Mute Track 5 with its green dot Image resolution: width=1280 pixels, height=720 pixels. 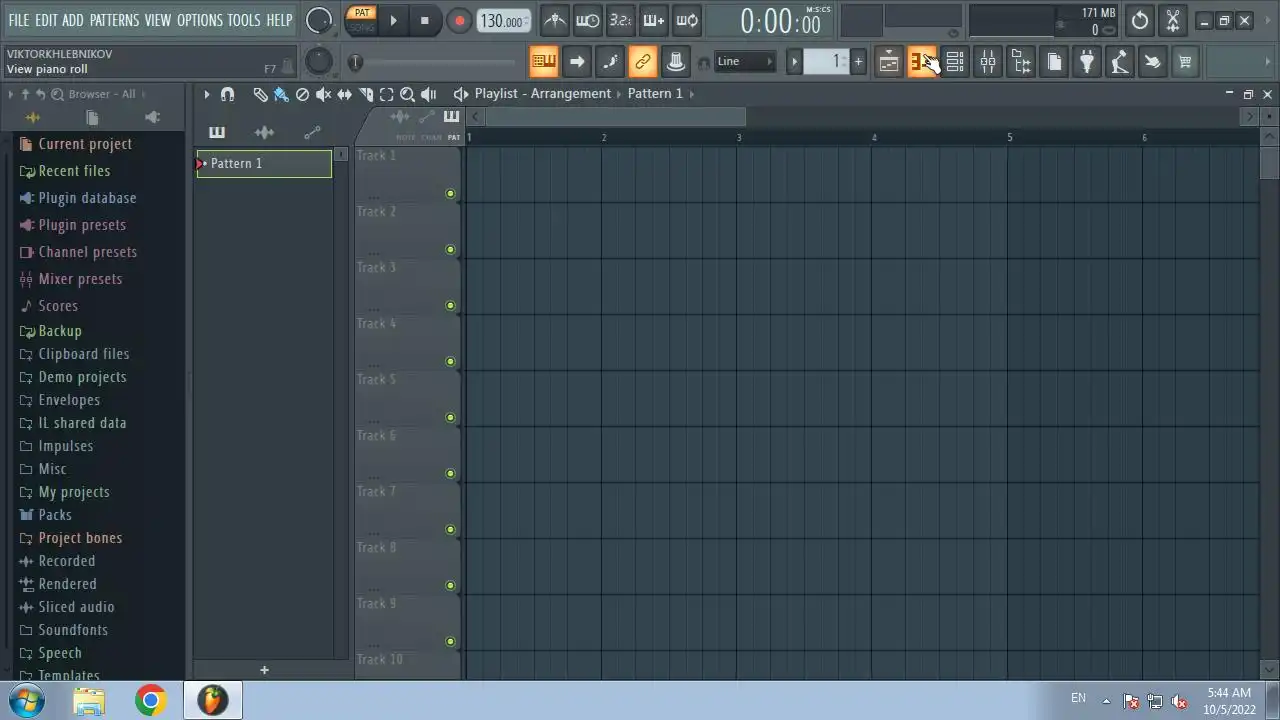450,417
